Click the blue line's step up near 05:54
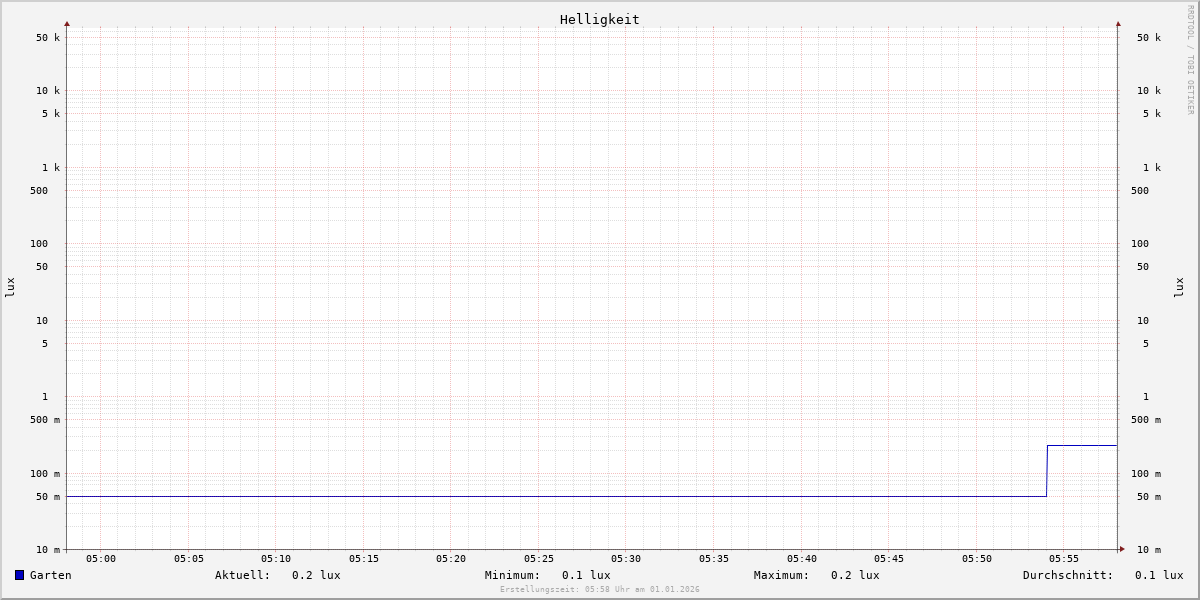 click(x=1047, y=471)
